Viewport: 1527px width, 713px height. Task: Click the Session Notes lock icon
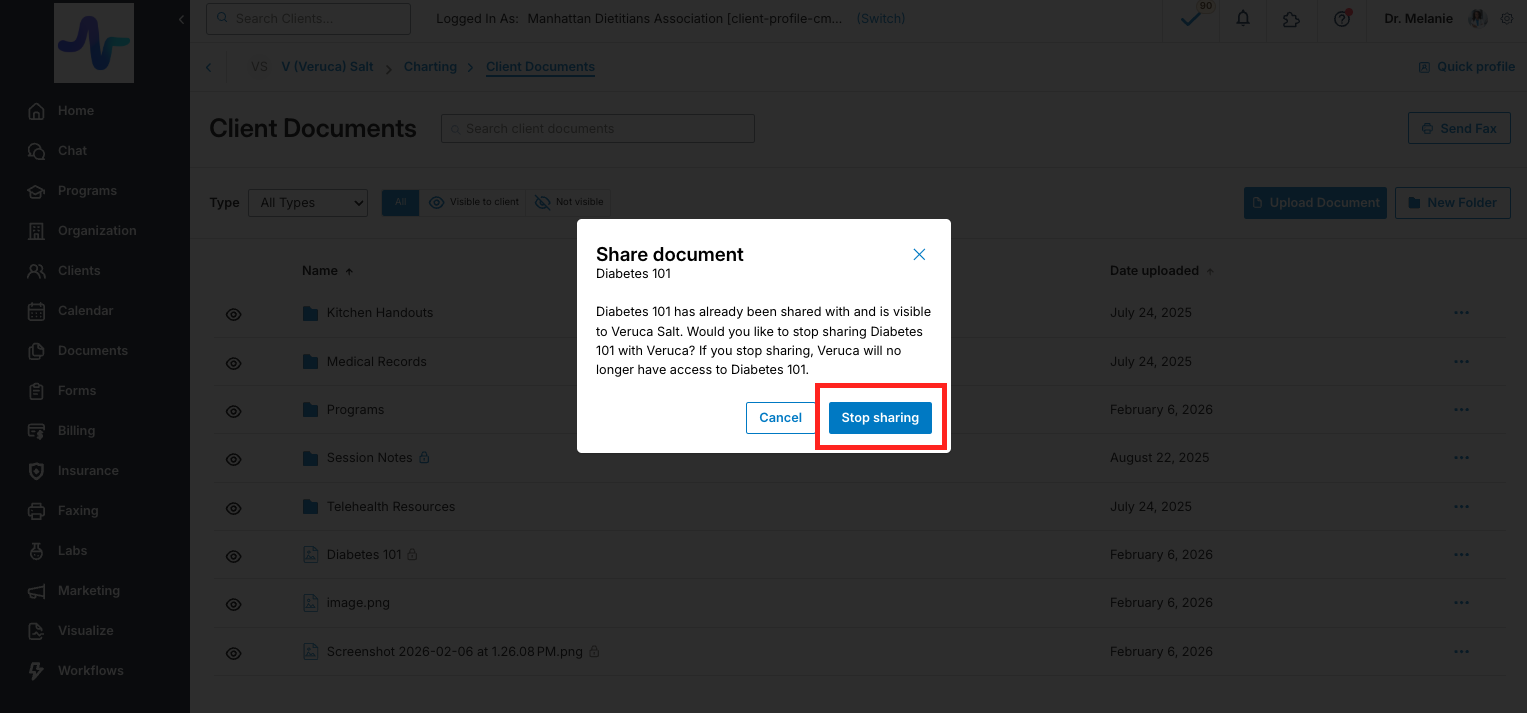click(424, 458)
